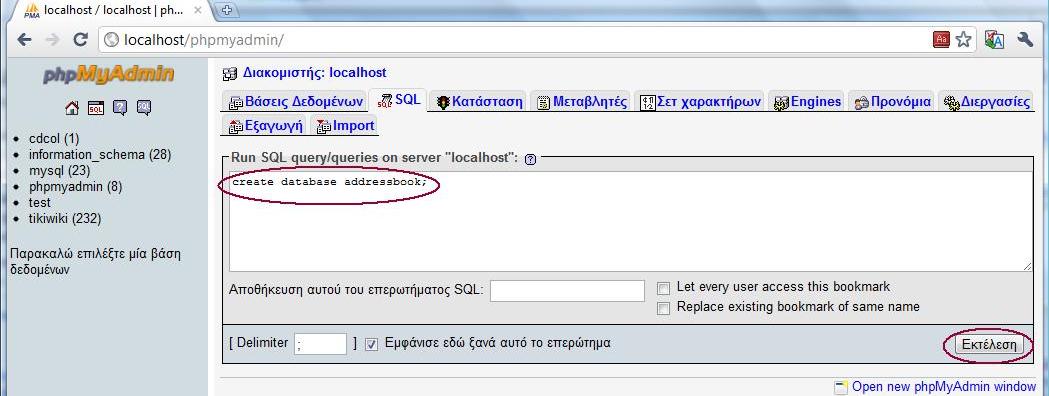Screen dimensions: 1049x396
Task: Open the Σετ χαρακτήρων tab
Action: click(700, 102)
